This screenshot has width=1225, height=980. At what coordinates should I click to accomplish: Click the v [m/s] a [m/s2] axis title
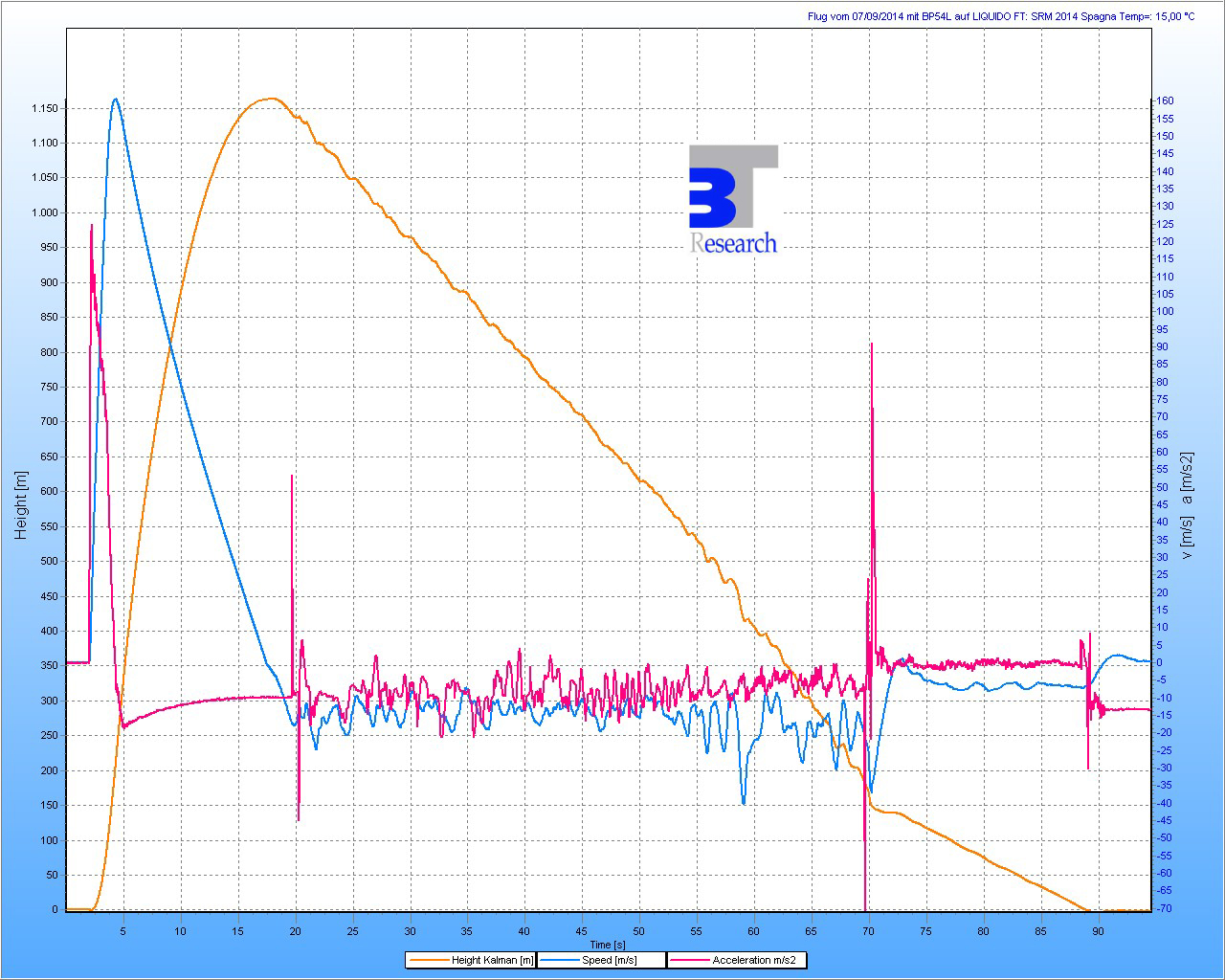[1187, 505]
